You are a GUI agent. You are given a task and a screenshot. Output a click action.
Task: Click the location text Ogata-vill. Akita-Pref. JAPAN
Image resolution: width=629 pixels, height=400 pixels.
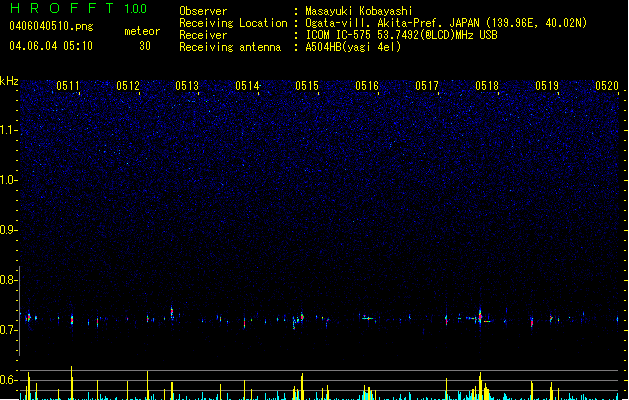tap(392, 23)
